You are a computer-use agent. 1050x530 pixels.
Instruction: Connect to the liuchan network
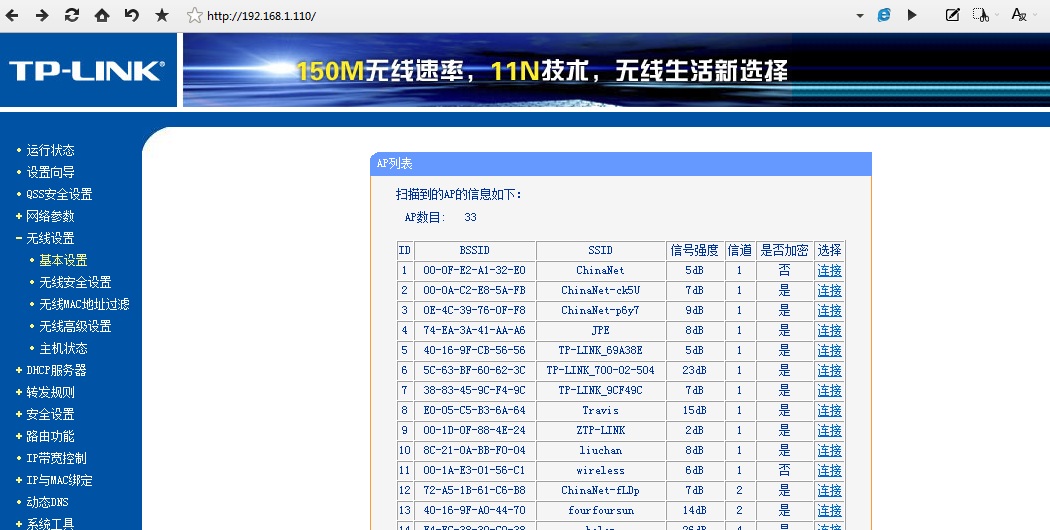[x=829, y=451]
